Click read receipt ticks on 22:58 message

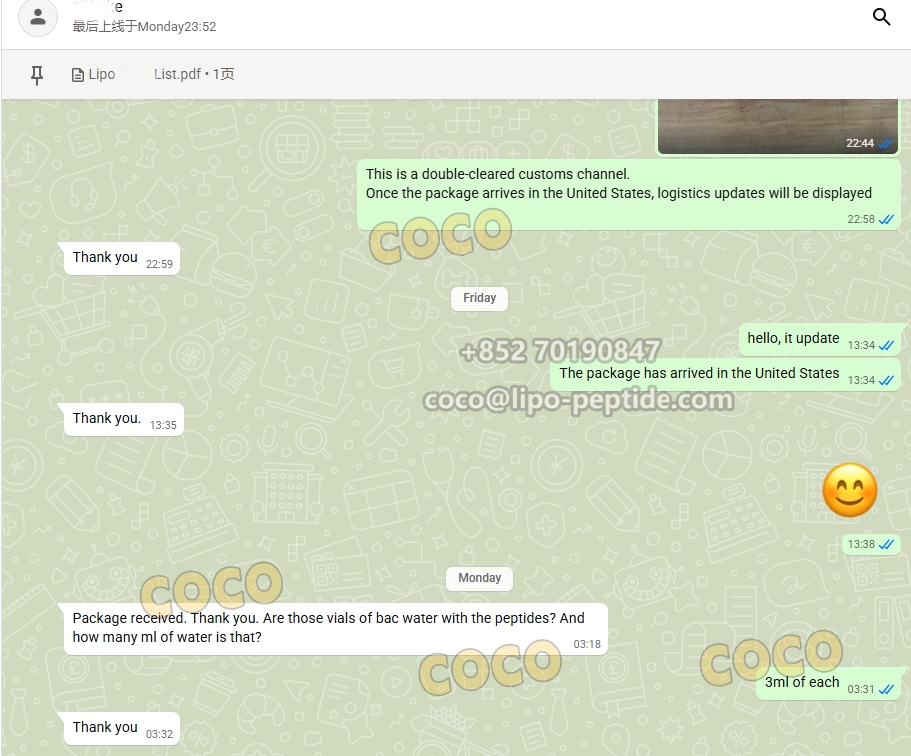coord(886,220)
